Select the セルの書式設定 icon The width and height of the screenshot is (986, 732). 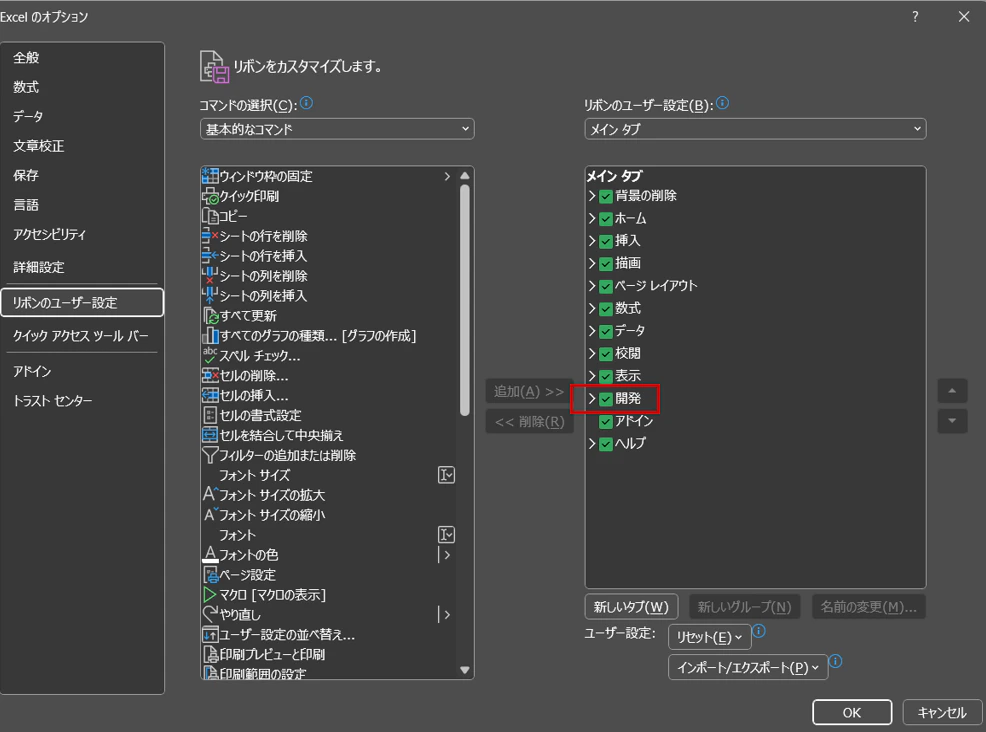[x=210, y=415]
